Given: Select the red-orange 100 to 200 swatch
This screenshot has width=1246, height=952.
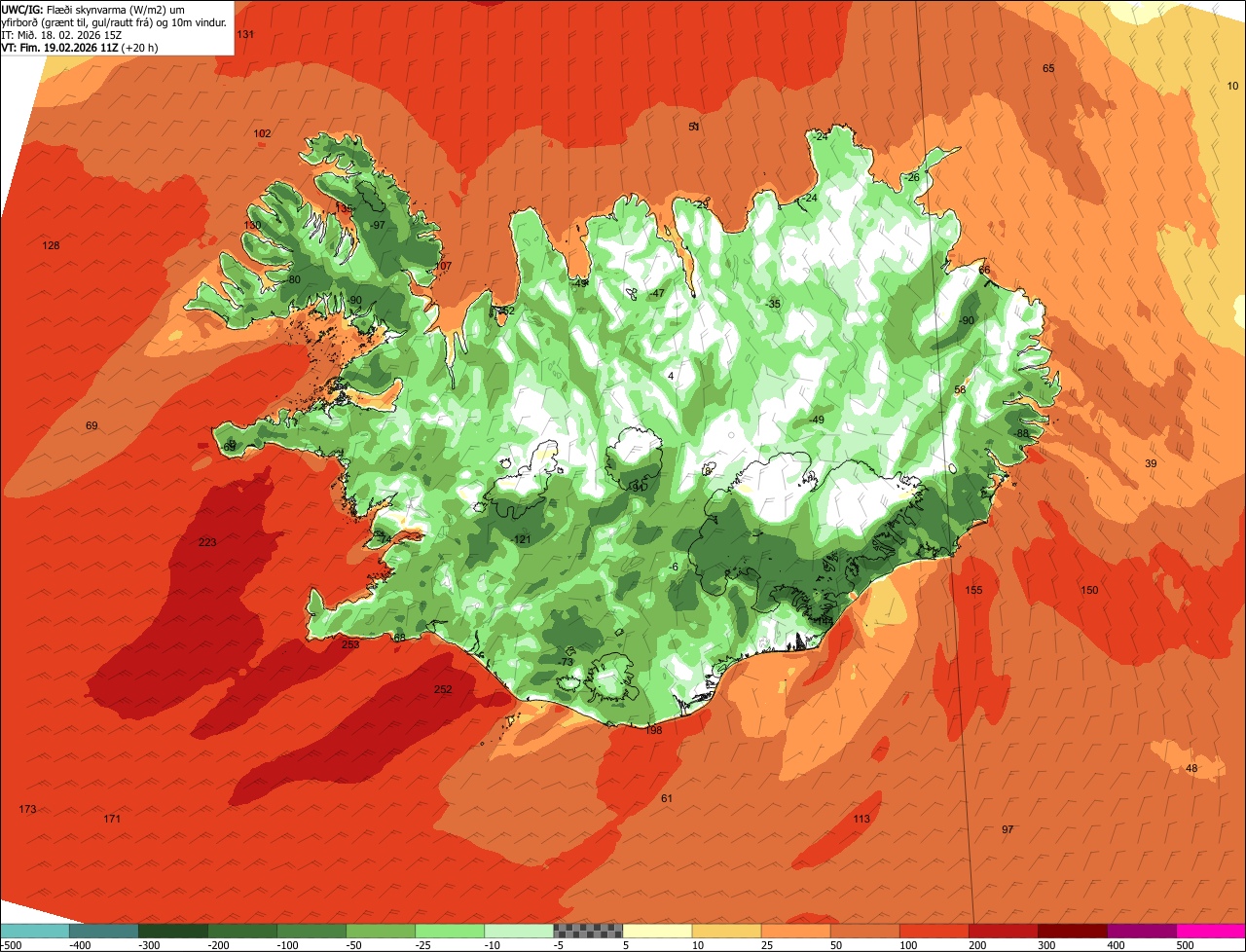Looking at the screenshot, I should click(934, 930).
